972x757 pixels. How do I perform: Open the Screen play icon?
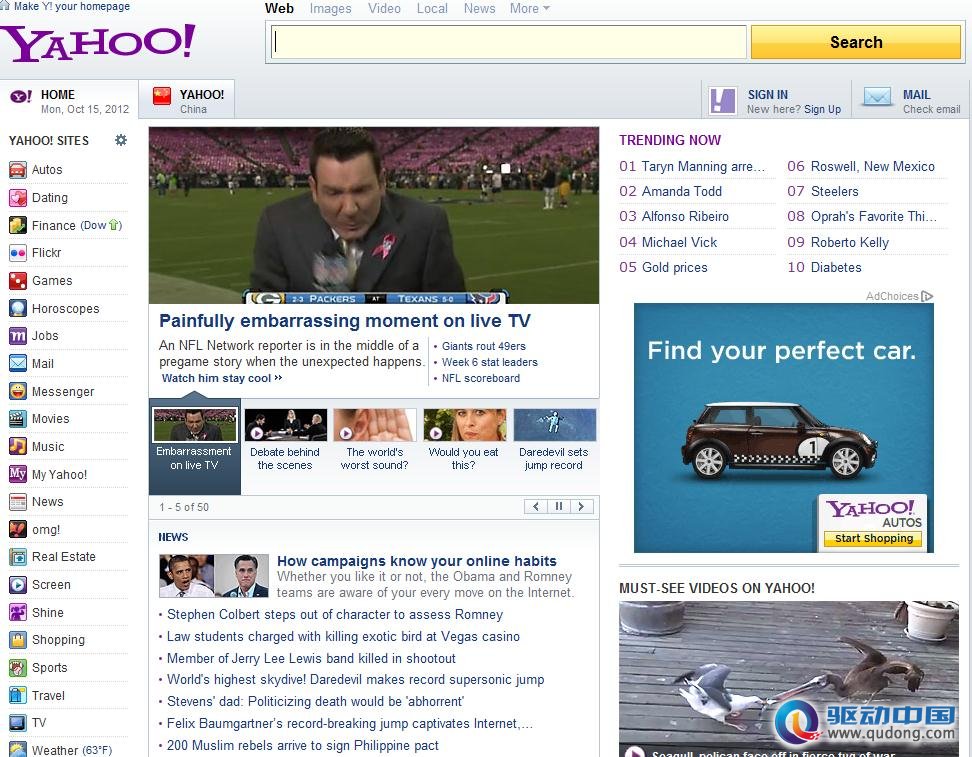[x=17, y=585]
